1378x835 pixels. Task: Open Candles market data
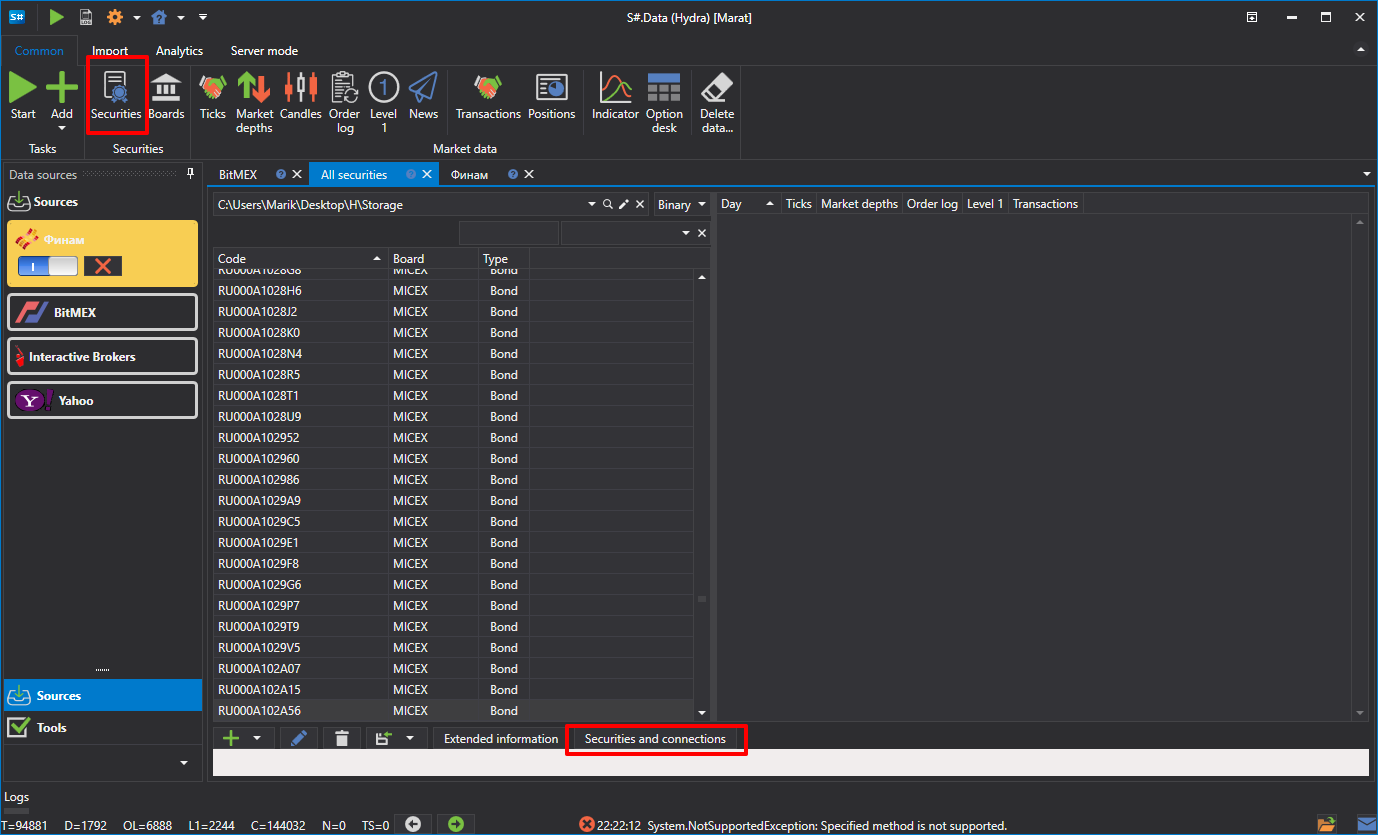point(300,98)
